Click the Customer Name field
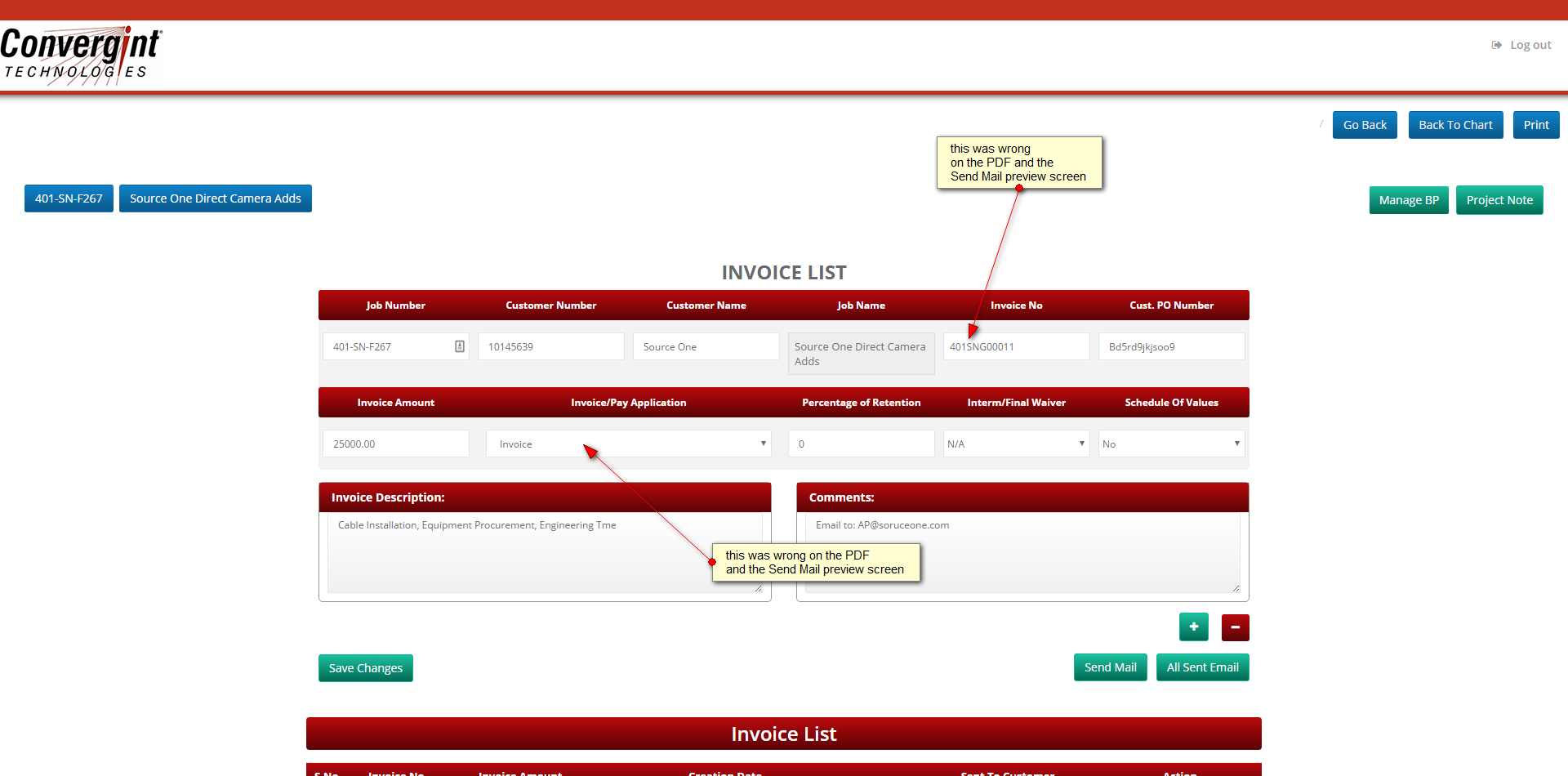Image resolution: width=1568 pixels, height=776 pixels. 706,346
